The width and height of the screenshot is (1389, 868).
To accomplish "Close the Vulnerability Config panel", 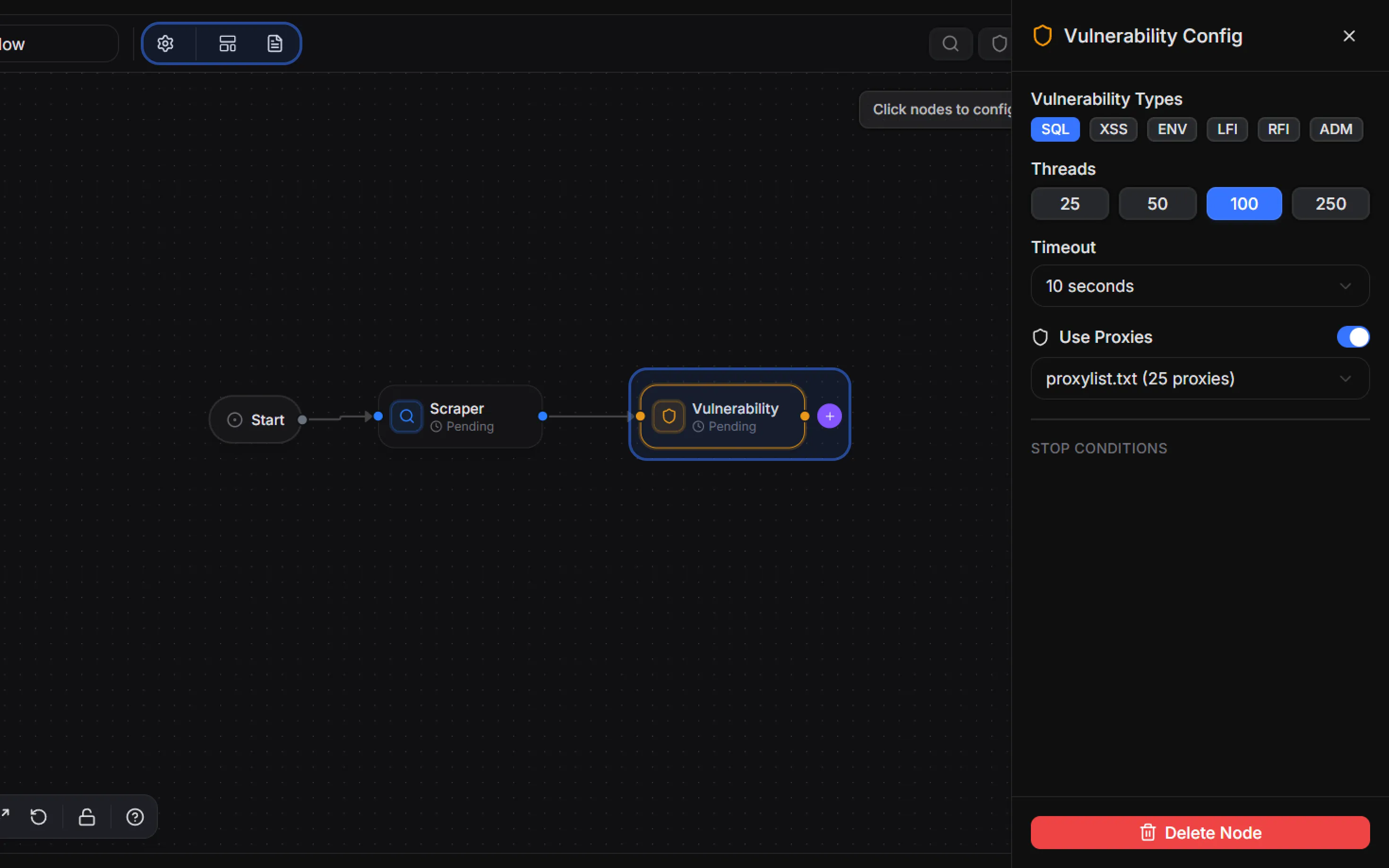I will (x=1349, y=36).
